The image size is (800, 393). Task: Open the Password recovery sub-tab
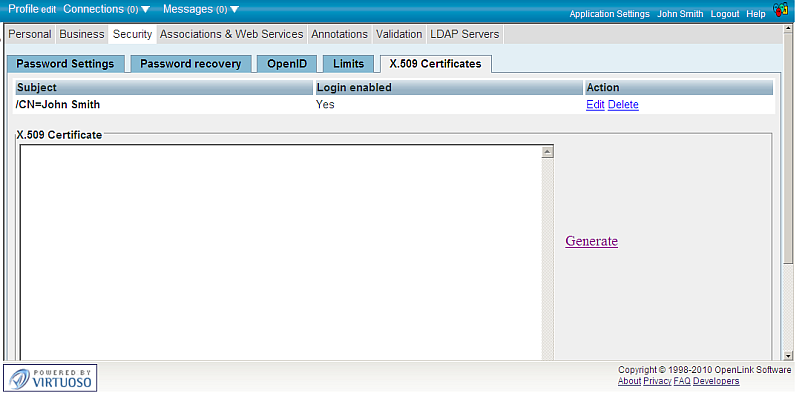191,64
